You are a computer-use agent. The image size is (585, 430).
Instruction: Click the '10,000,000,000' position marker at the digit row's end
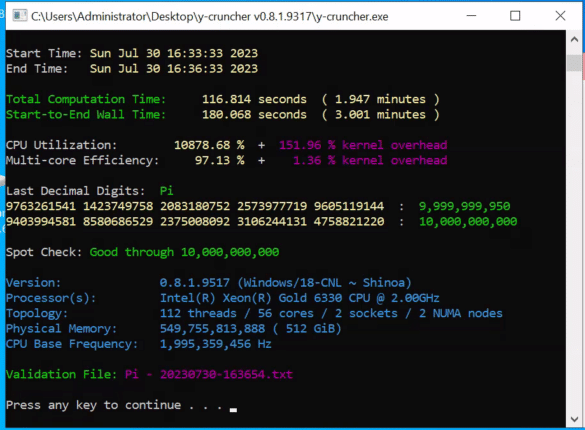[468, 222]
